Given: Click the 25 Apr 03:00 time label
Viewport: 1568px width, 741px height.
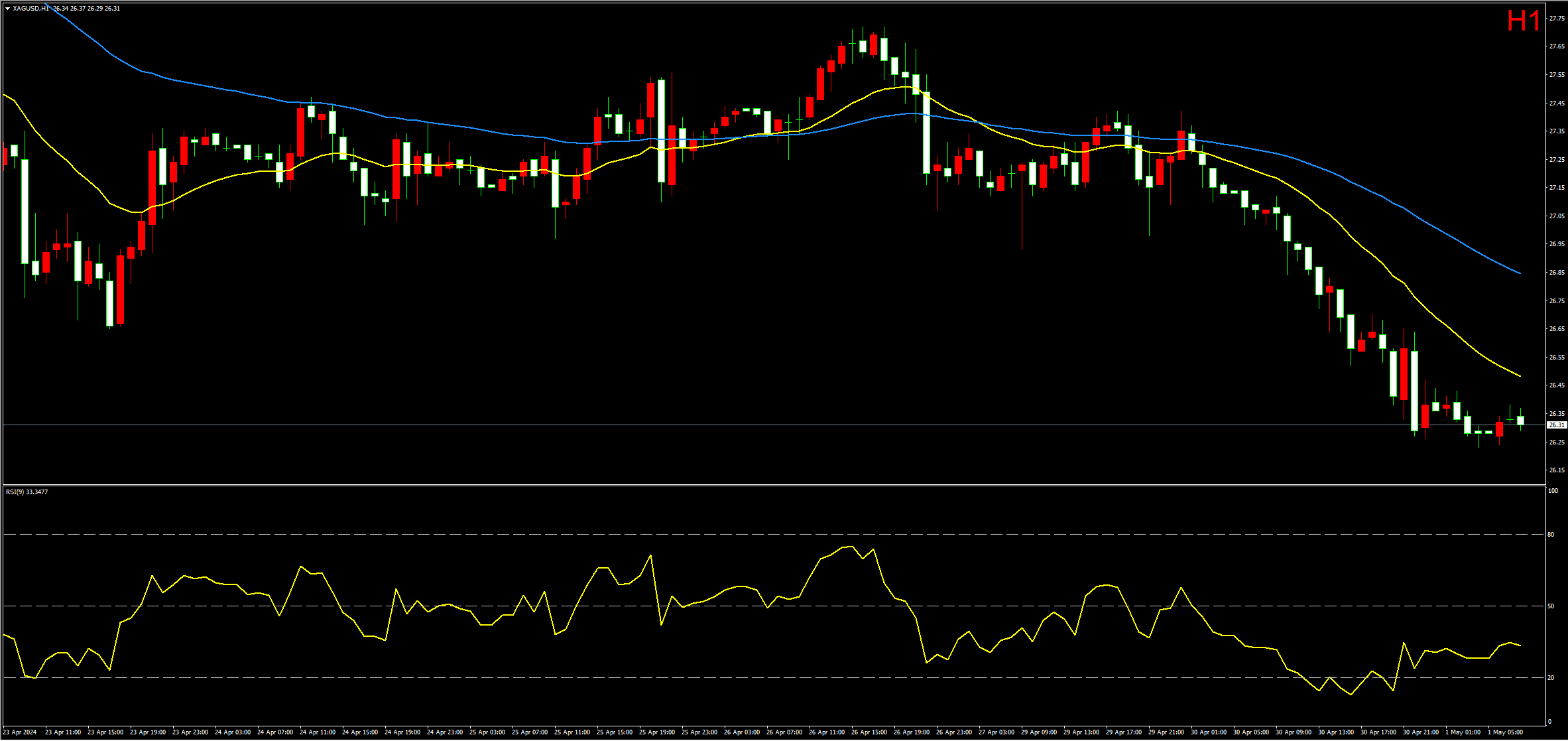Looking at the screenshot, I should (487, 732).
